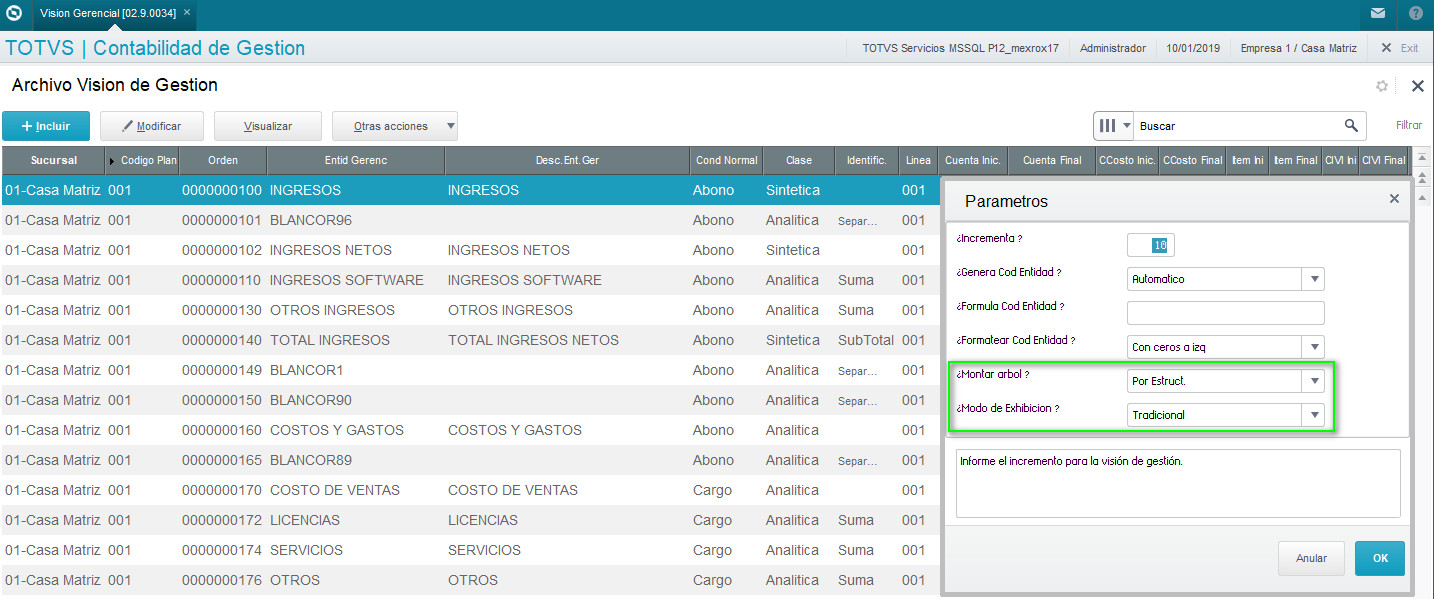Click the Clase column header

click(x=799, y=160)
